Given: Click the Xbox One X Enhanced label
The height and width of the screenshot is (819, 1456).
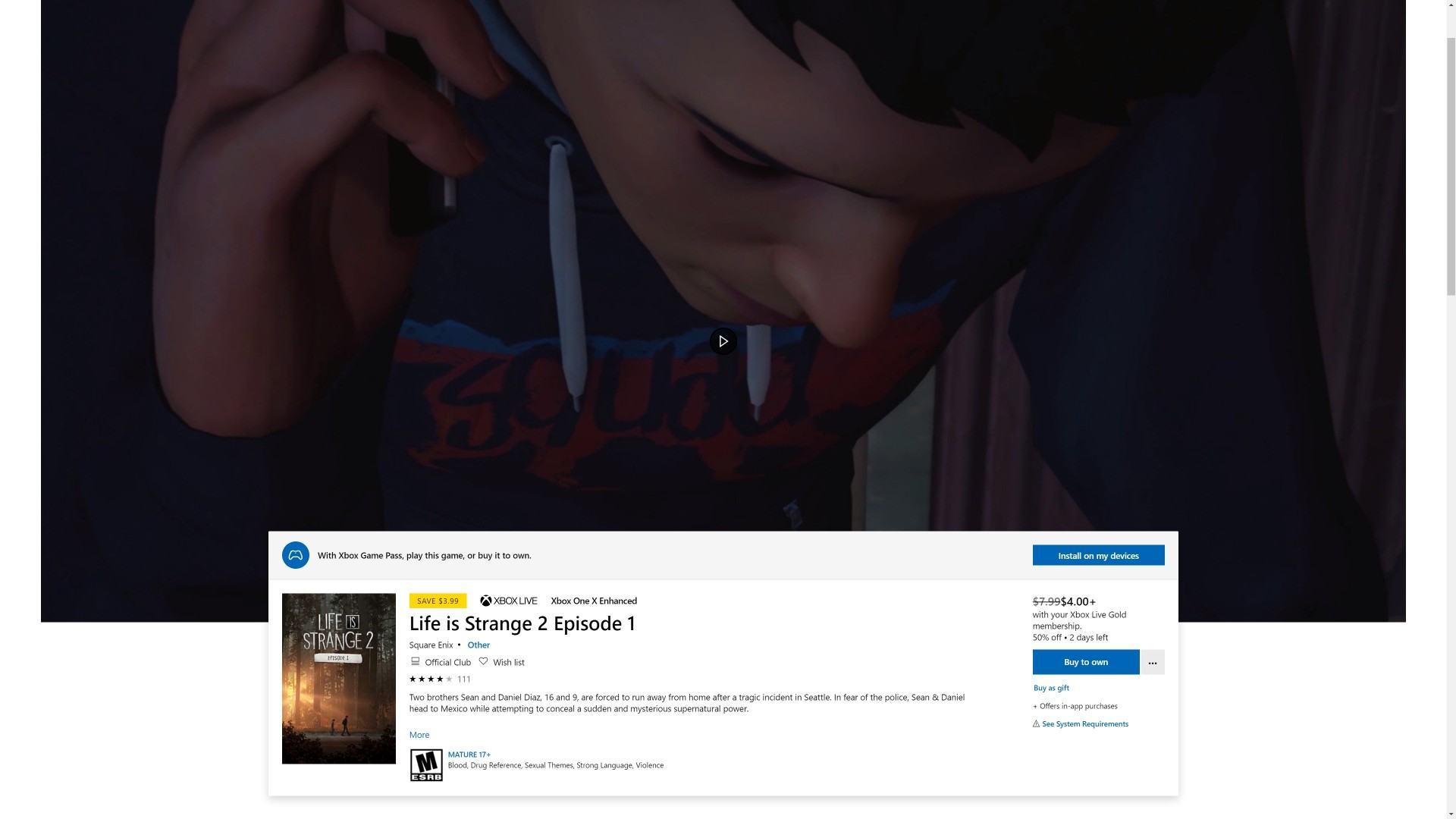Looking at the screenshot, I should (594, 601).
